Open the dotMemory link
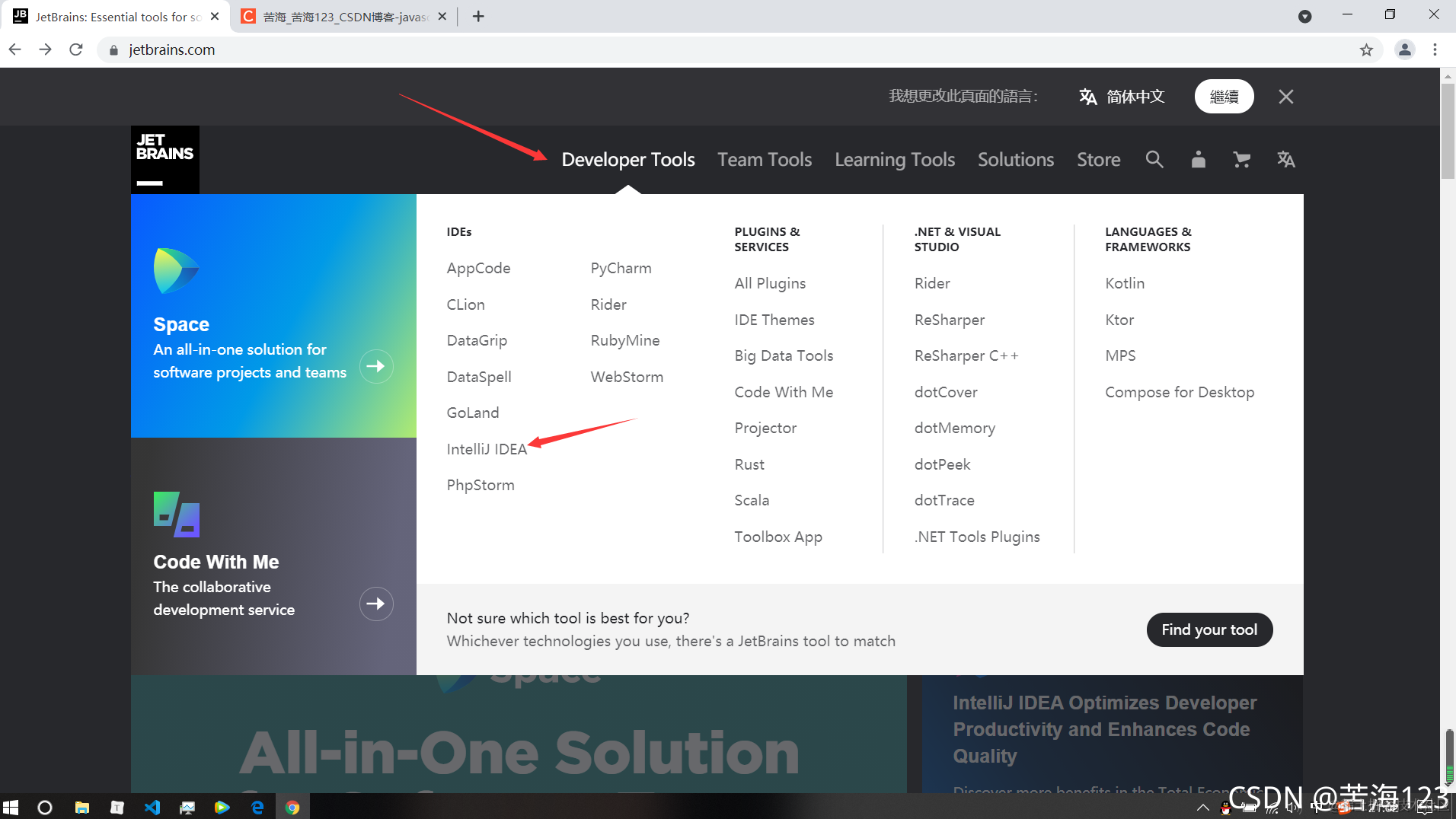The width and height of the screenshot is (1456, 819). [x=955, y=428]
